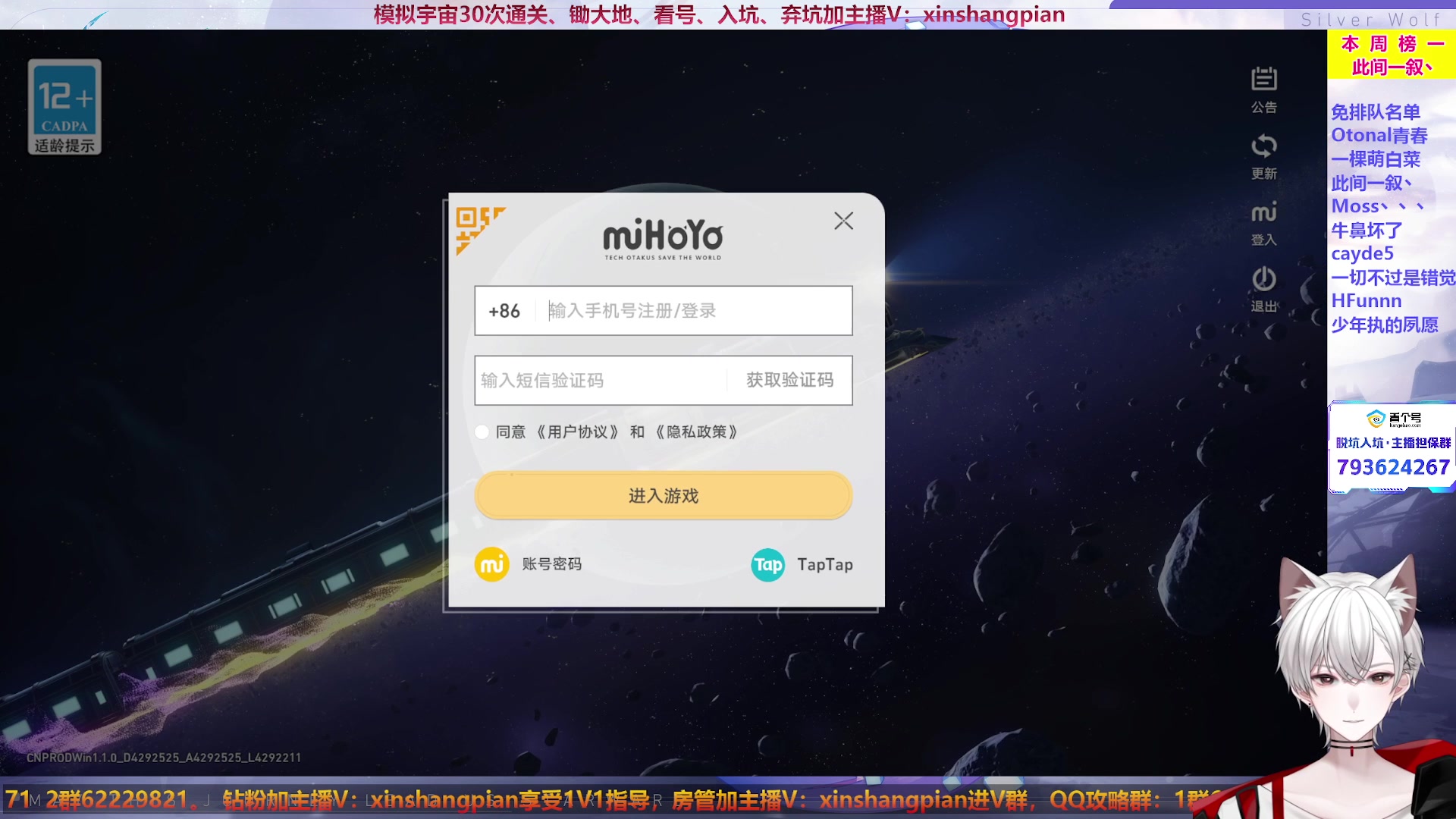The height and width of the screenshot is (819, 1456).
Task: Choose the TapTap login icon
Action: click(x=767, y=565)
